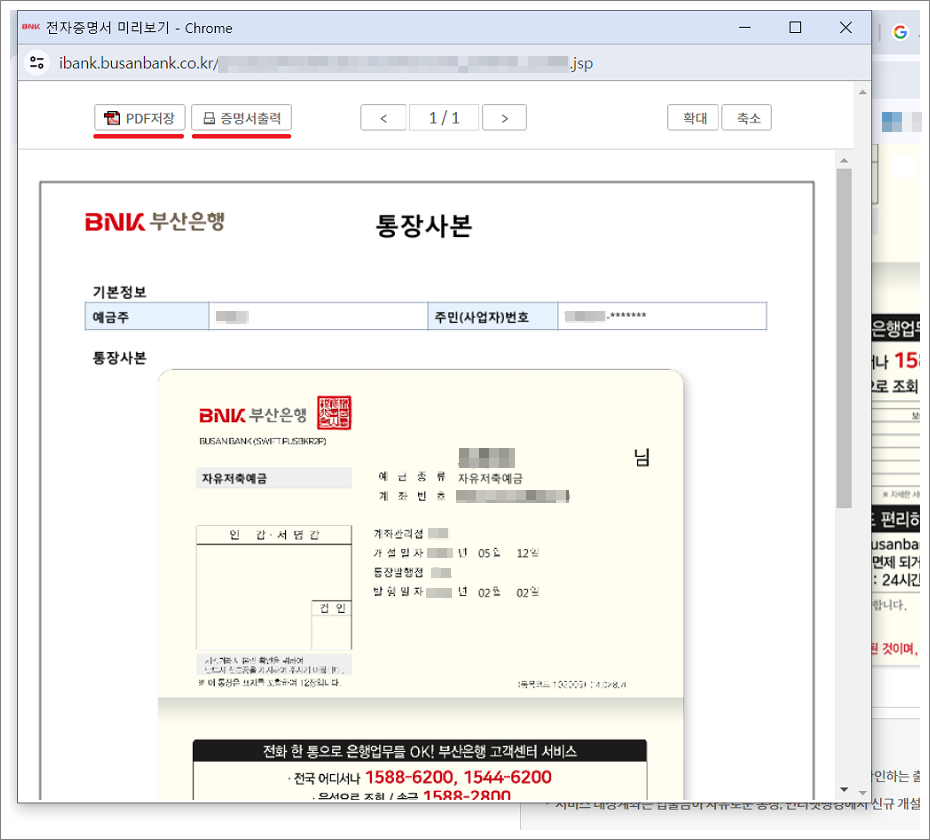This screenshot has height=840, width=930.
Task: Click the inner document scrollbar thumb
Action: [x=844, y=338]
